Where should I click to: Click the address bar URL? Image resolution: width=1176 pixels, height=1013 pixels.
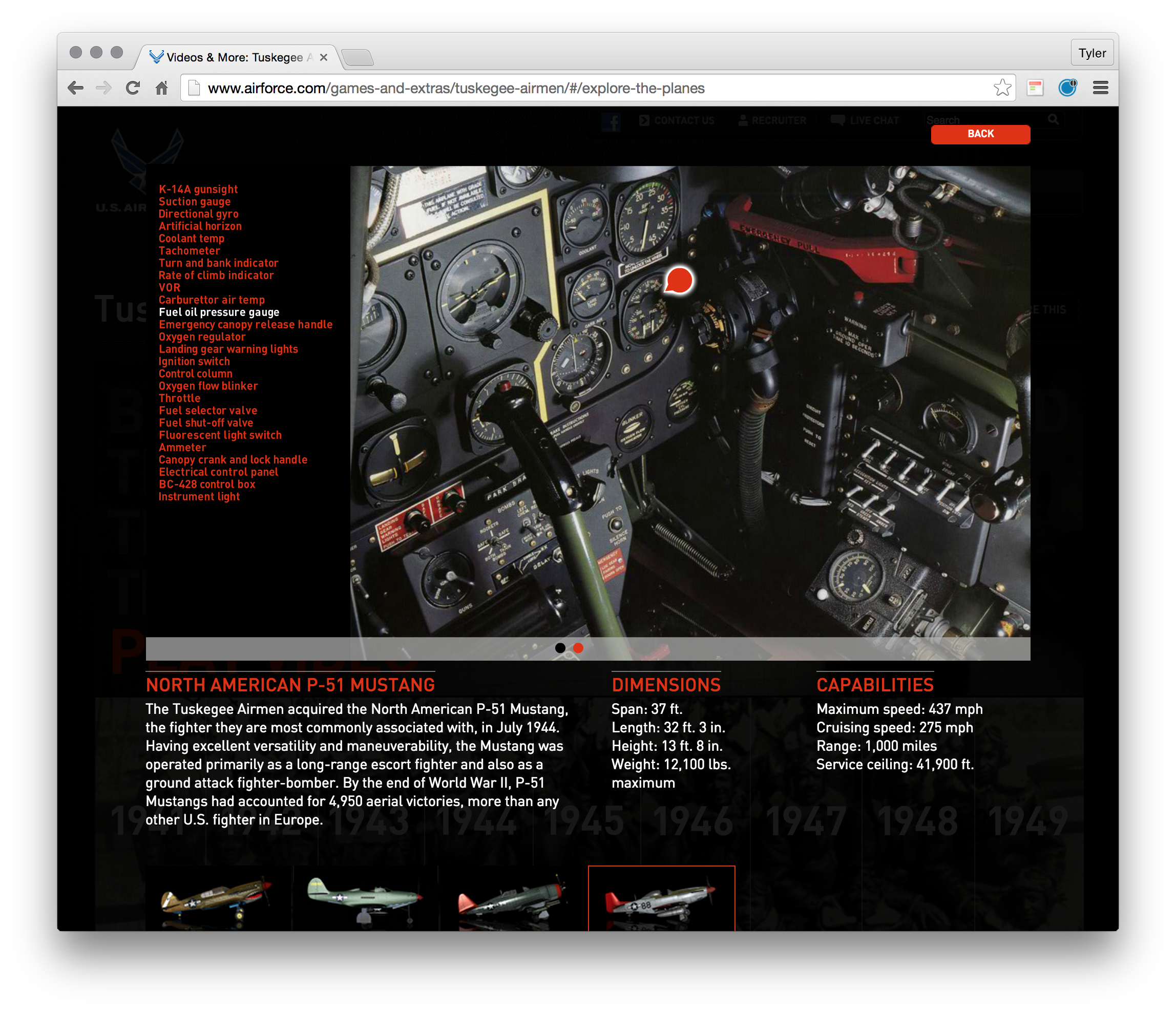[456, 88]
